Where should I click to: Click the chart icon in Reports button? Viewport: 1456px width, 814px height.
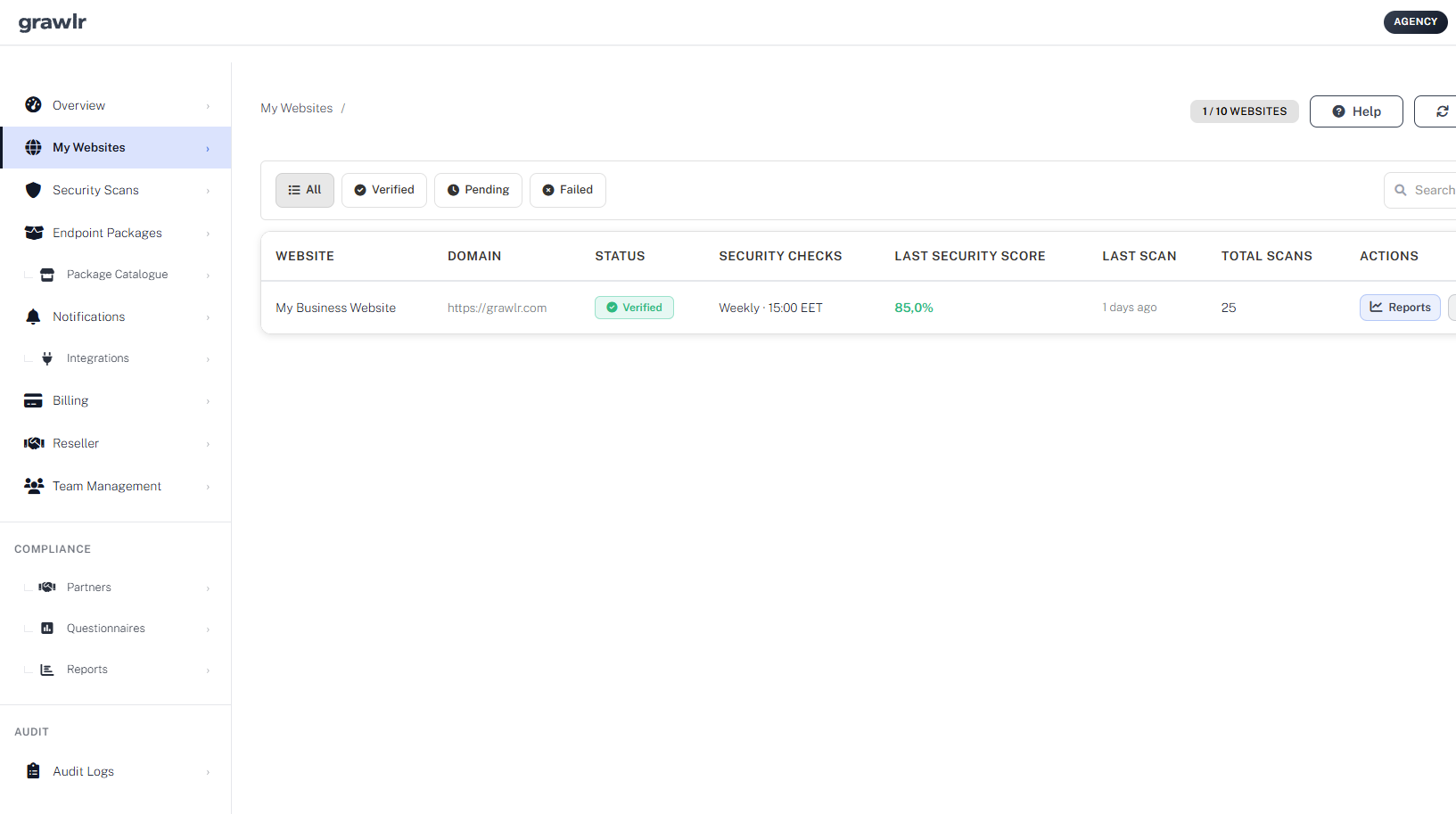(x=1376, y=307)
